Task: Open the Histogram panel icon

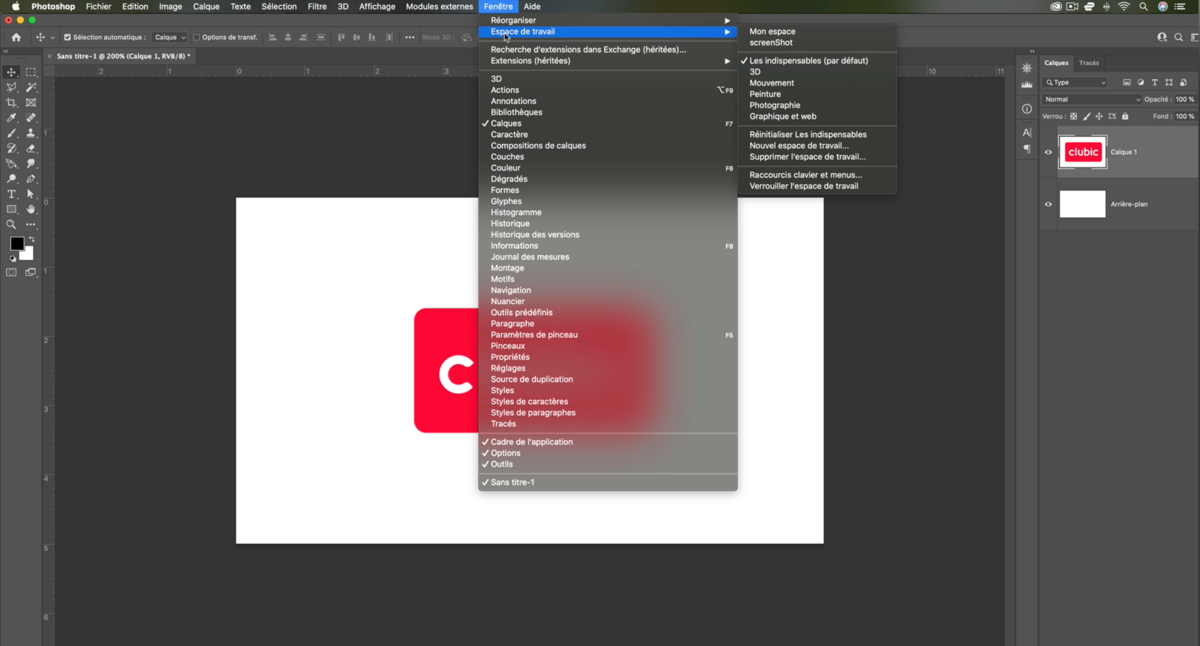Action: pos(1027,86)
